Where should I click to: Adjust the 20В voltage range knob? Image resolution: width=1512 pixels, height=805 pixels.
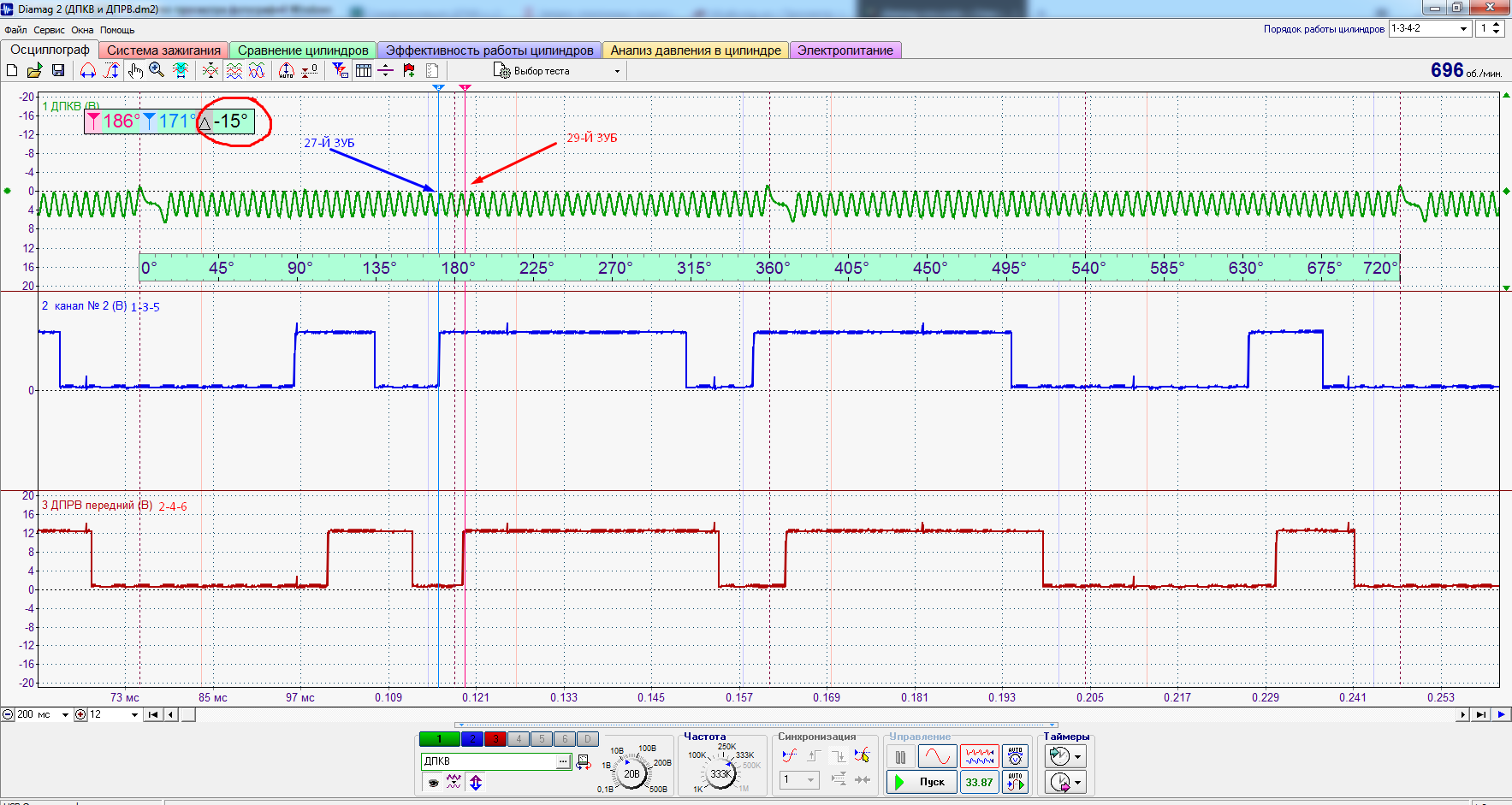[631, 773]
